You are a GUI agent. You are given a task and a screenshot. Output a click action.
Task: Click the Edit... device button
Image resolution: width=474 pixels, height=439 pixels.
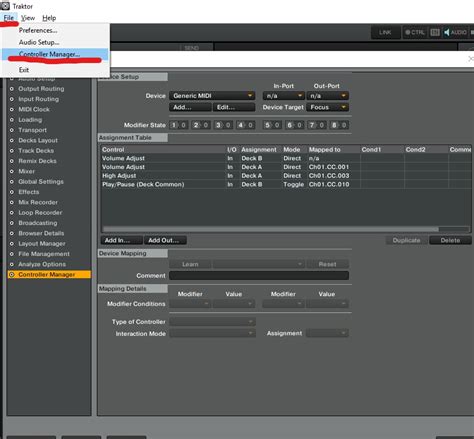pyautogui.click(x=234, y=107)
